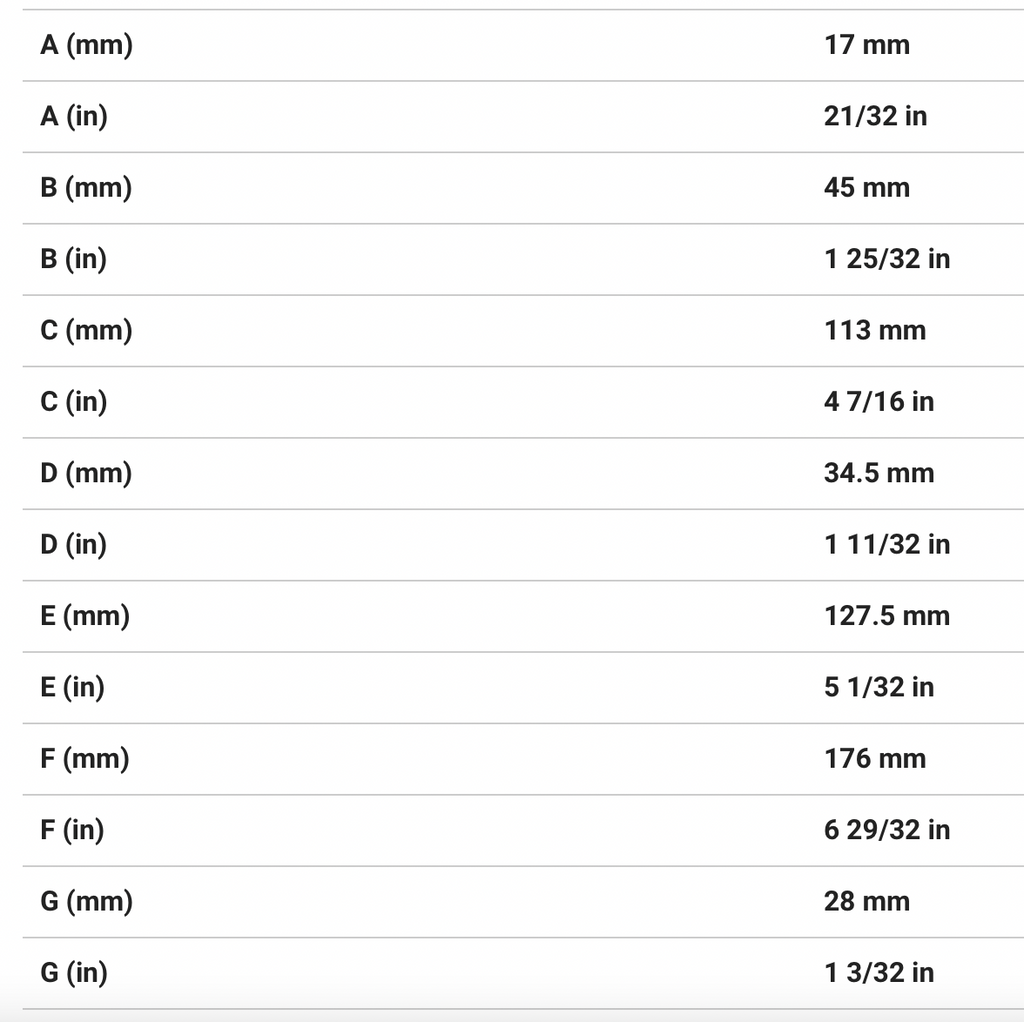The height and width of the screenshot is (1022, 1024).
Task: Click the "5 1/32 in" value
Action: pyautogui.click(x=878, y=687)
